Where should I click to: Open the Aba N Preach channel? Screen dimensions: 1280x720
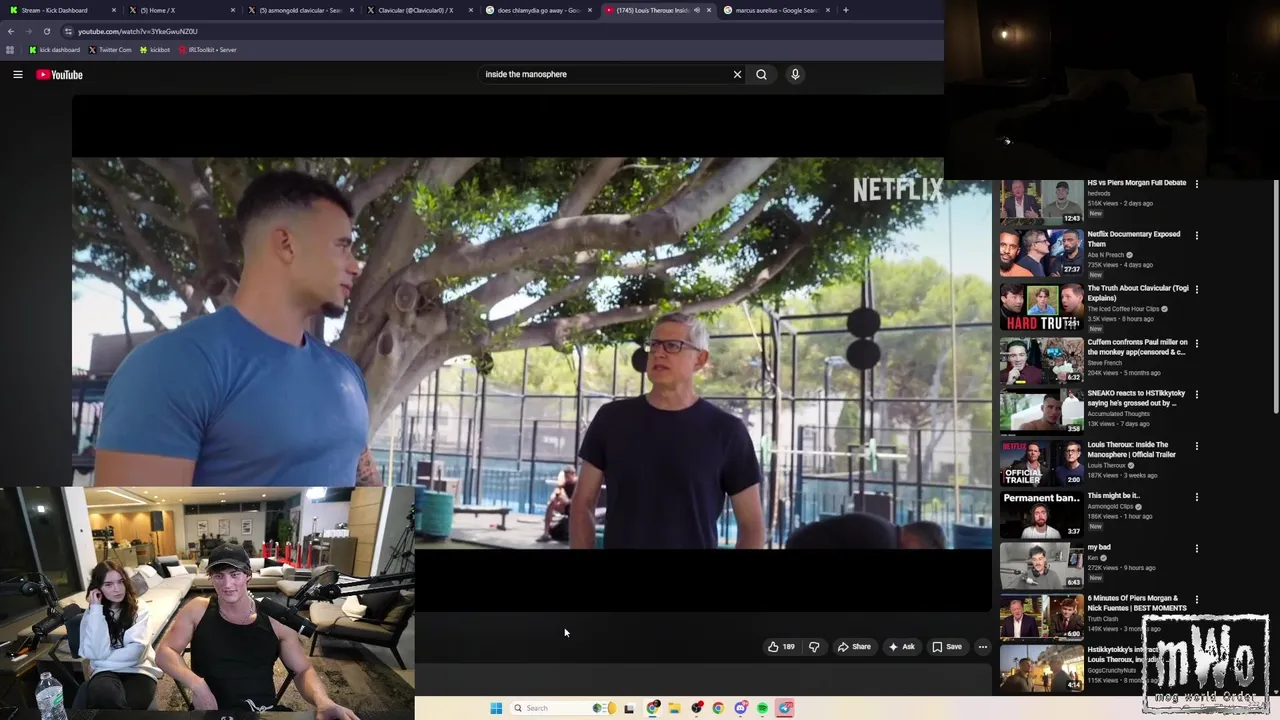coord(1107,255)
